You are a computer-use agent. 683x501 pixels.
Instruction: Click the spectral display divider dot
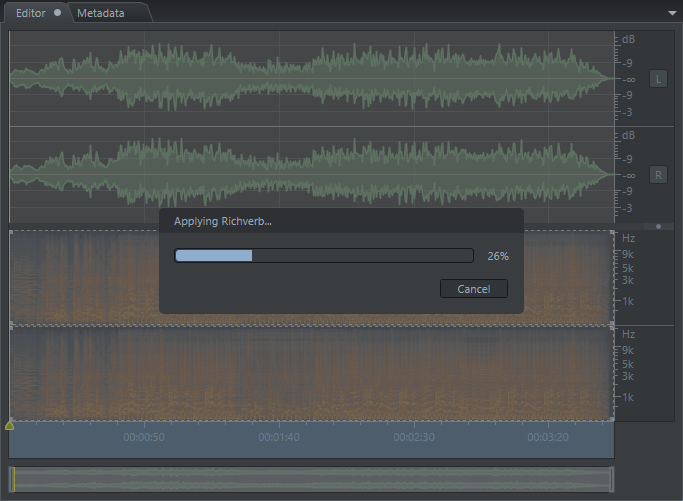(x=658, y=226)
